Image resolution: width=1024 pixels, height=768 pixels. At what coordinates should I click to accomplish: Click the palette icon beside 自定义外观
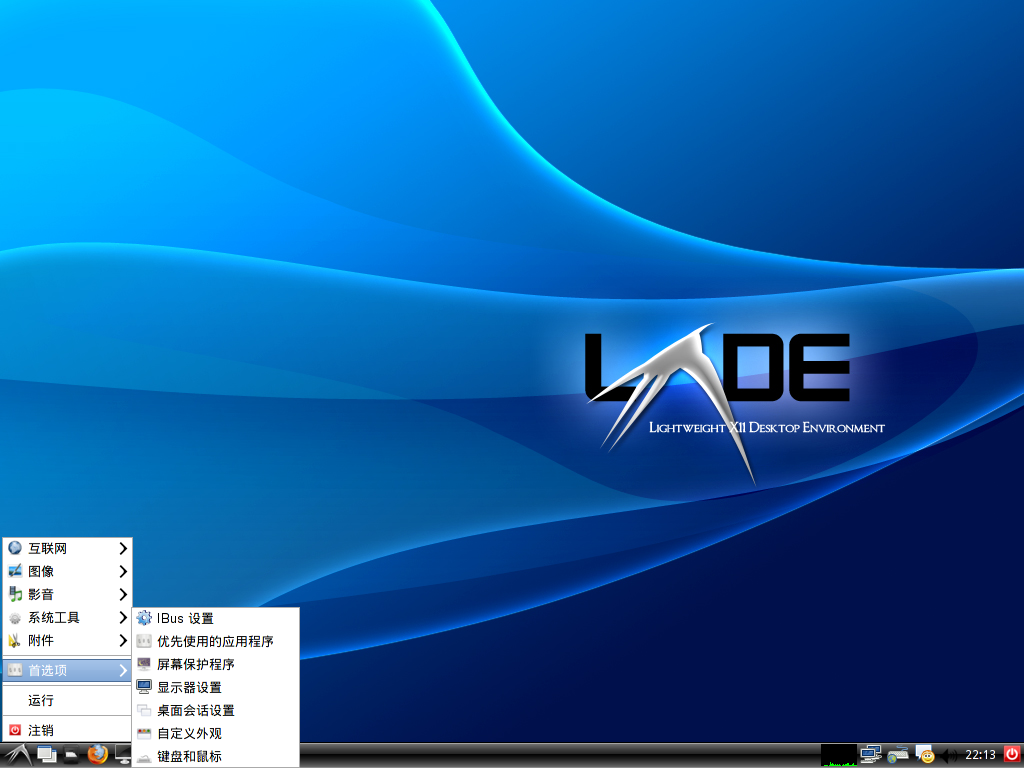(x=144, y=734)
